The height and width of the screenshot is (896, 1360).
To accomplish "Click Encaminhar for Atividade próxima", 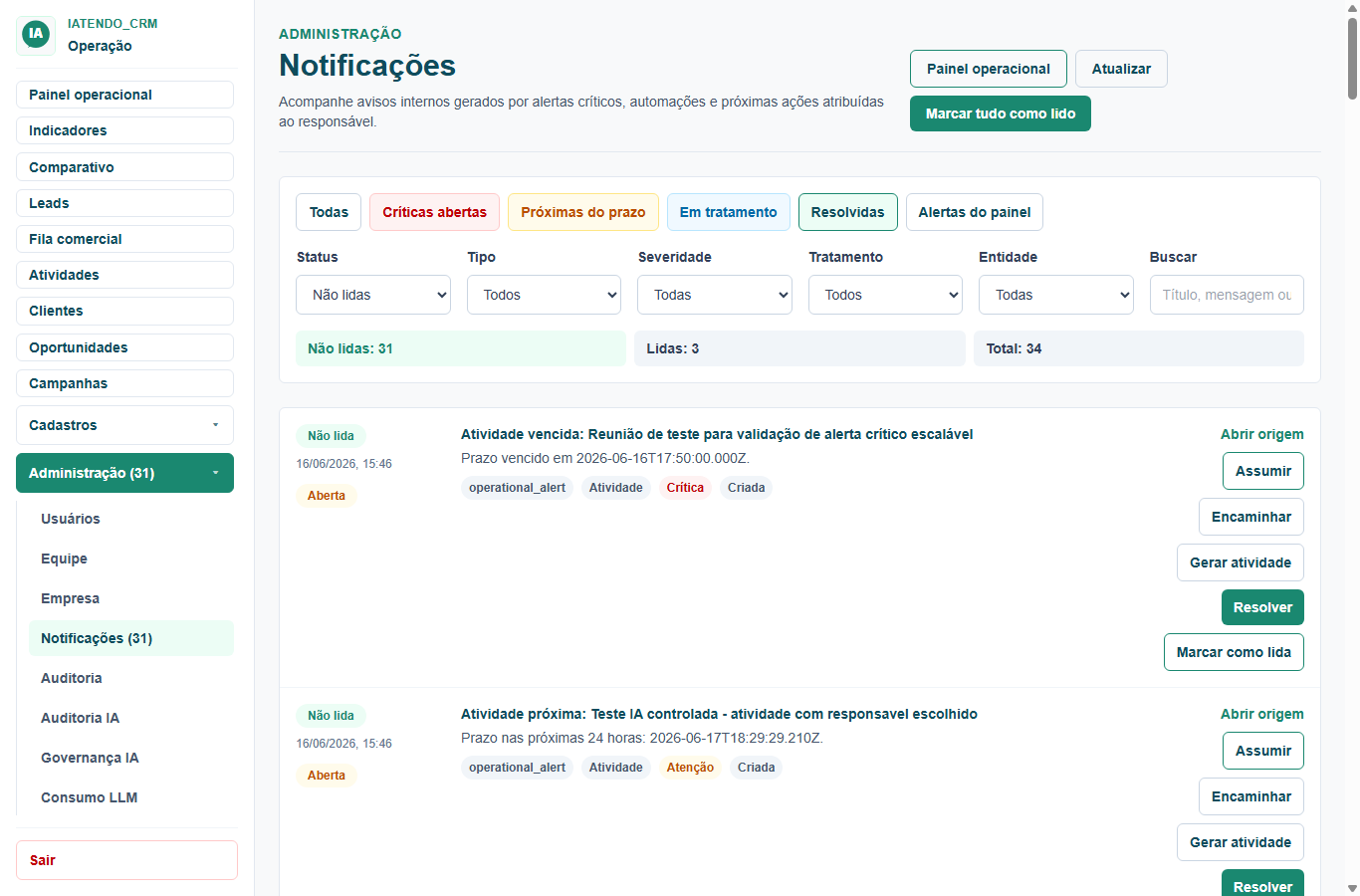I will [x=1251, y=796].
